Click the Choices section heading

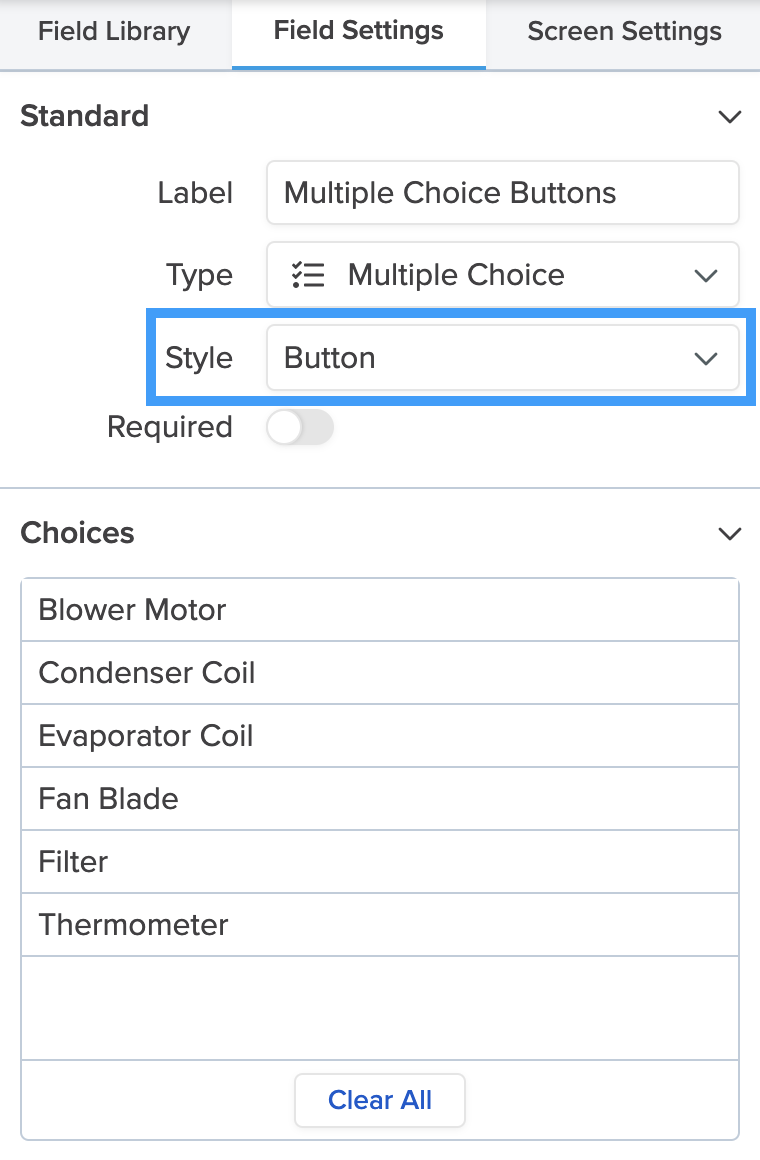tap(78, 533)
